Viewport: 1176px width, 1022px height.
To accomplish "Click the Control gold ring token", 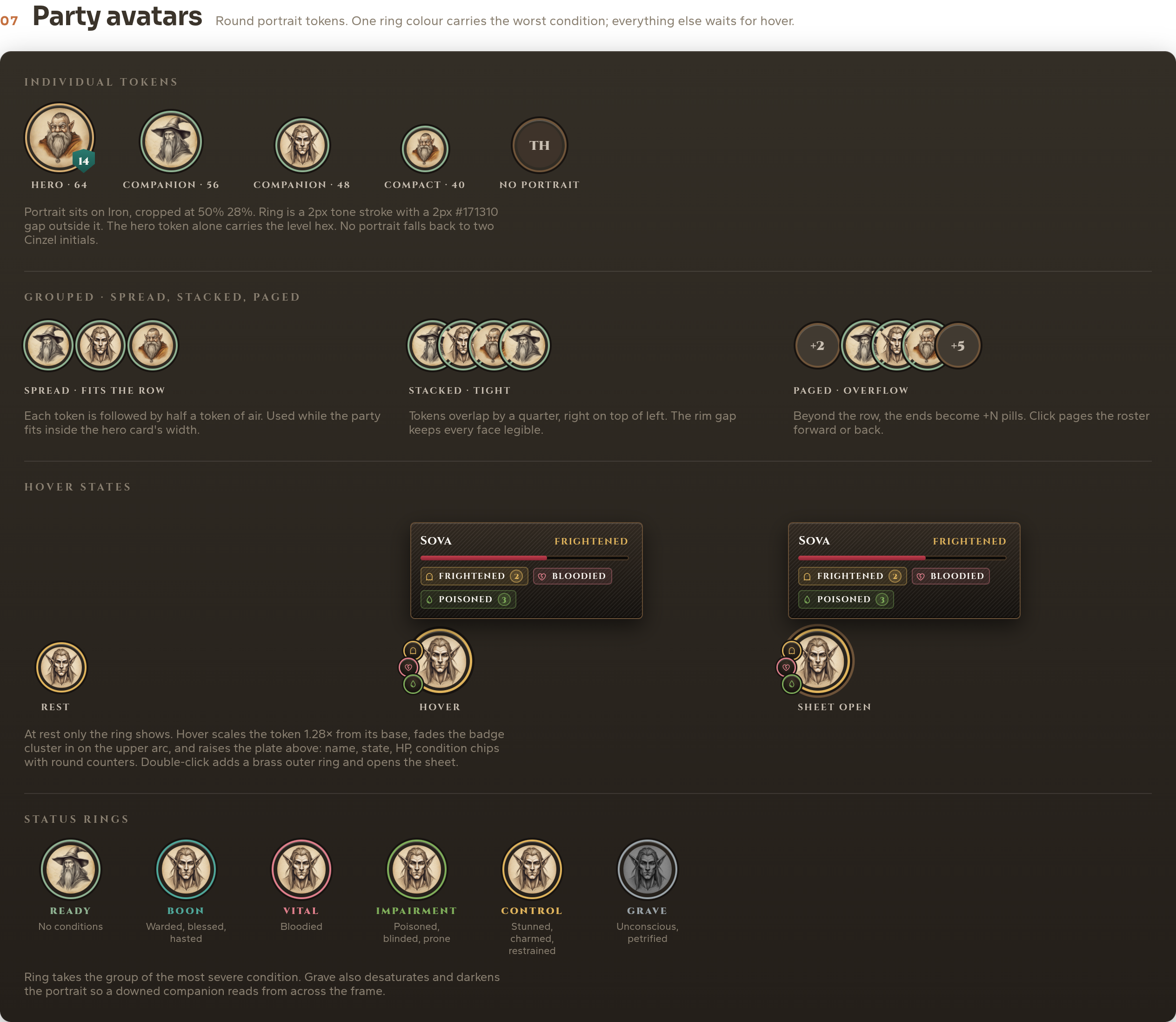I will (532, 870).
